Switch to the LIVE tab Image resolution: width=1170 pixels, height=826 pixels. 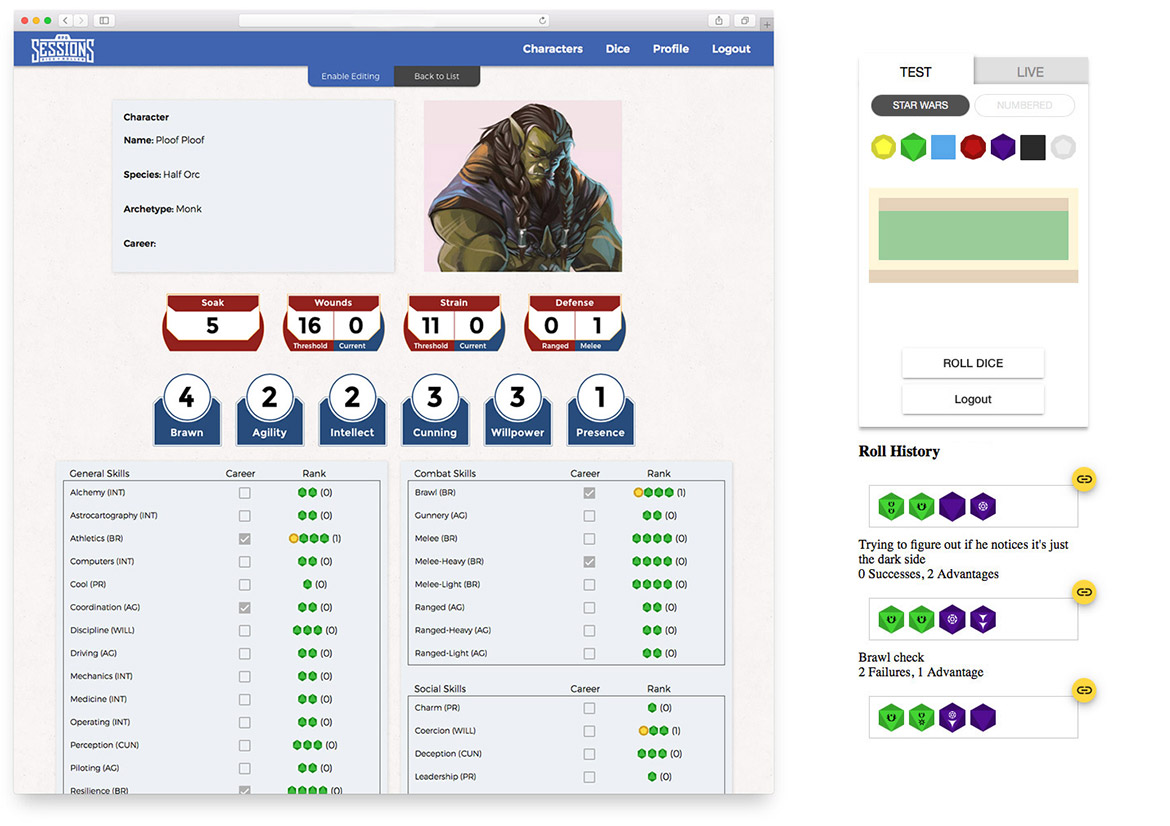point(1030,72)
